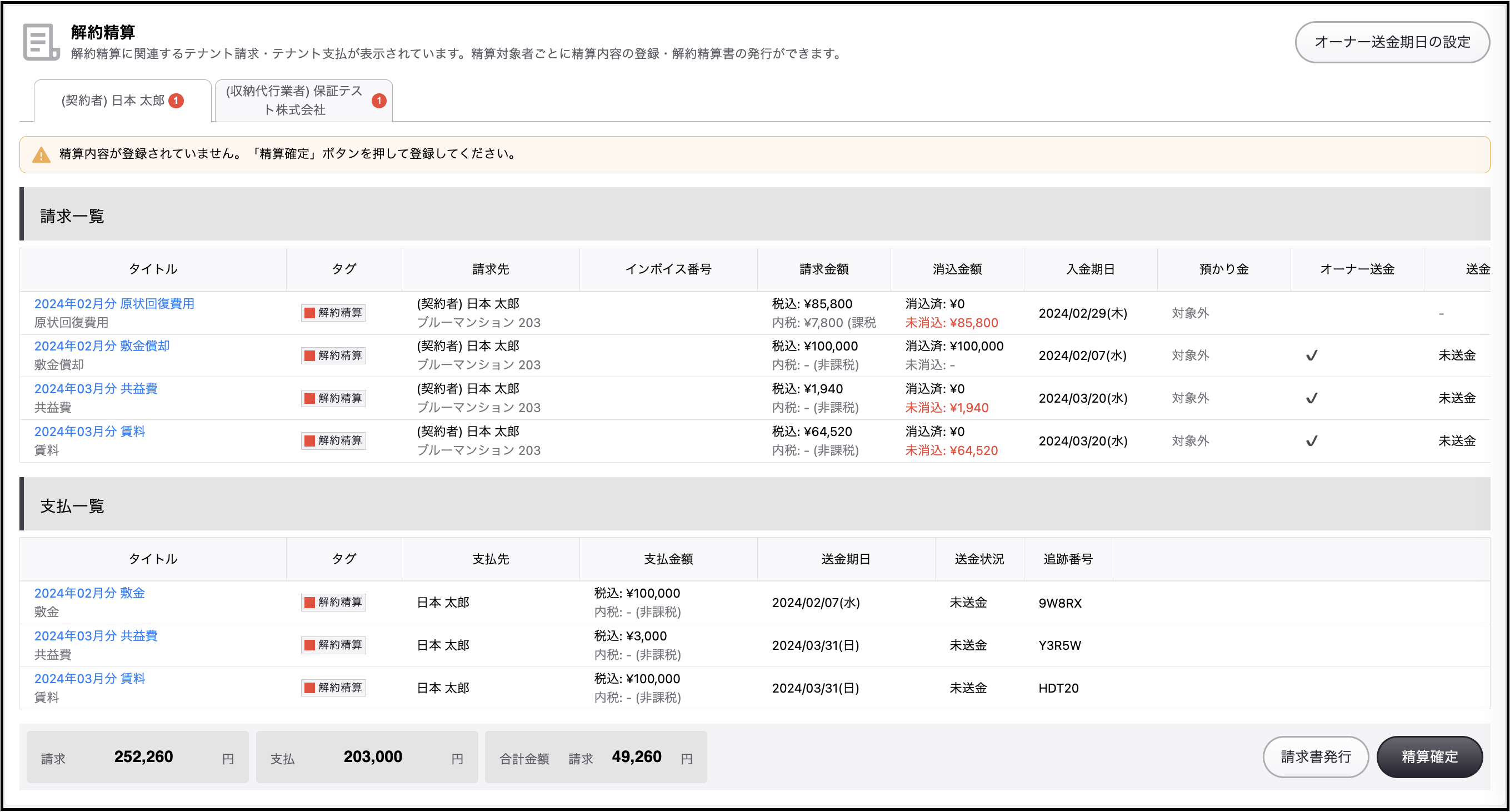The image size is (1510, 812).
Task: Click 解約精算 tag in payment 敷金 row
Action: 333,602
